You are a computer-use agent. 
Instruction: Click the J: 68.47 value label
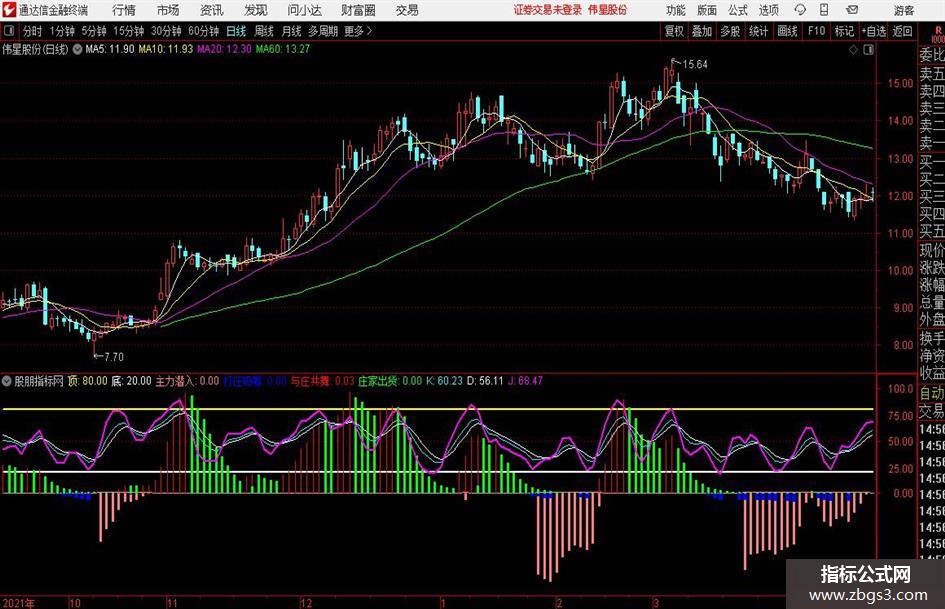point(526,381)
